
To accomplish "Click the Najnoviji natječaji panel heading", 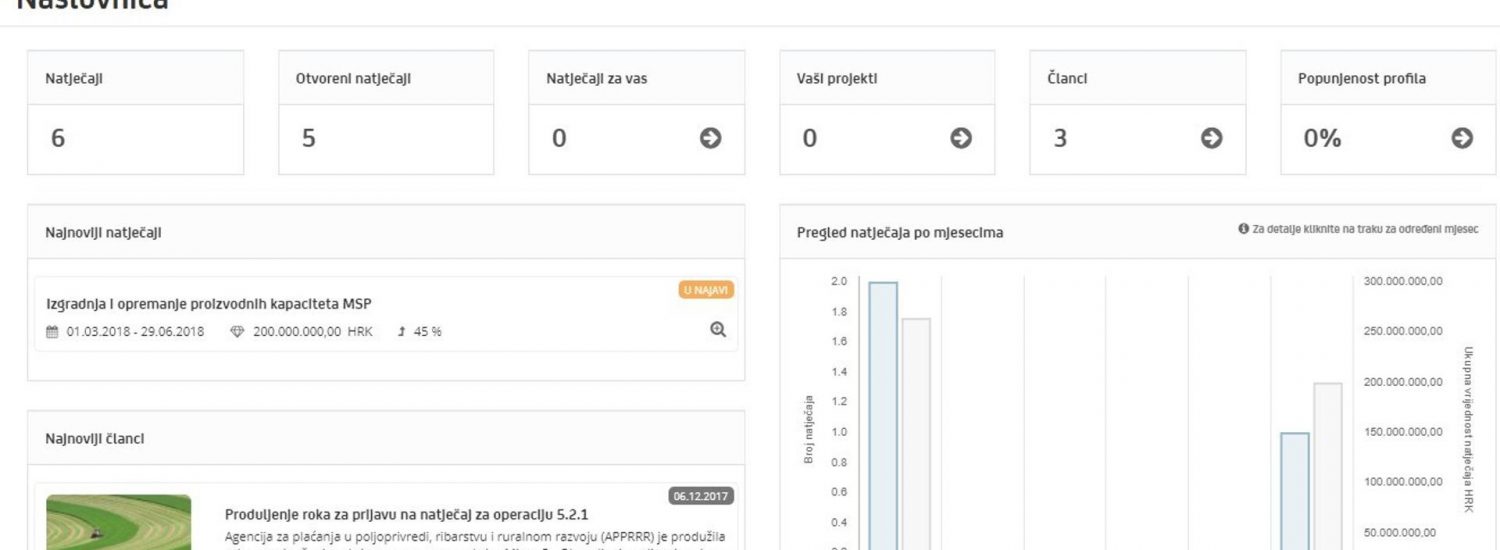I will (104, 232).
